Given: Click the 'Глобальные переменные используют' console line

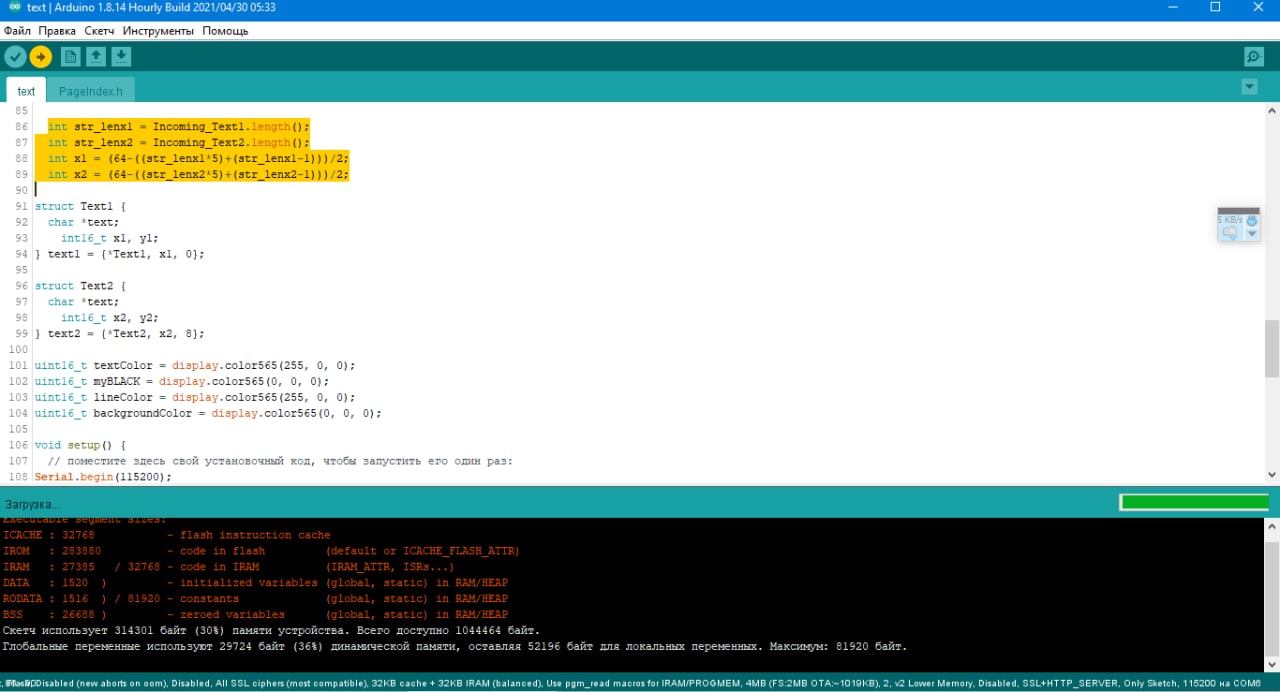Looking at the screenshot, I should click(x=455, y=647).
